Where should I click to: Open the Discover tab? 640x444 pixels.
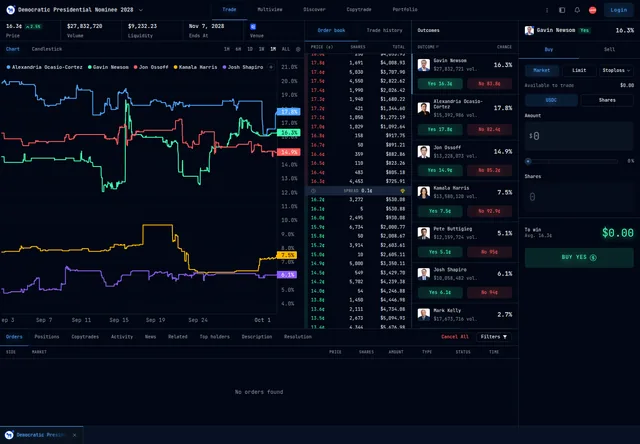pyautogui.click(x=314, y=9)
